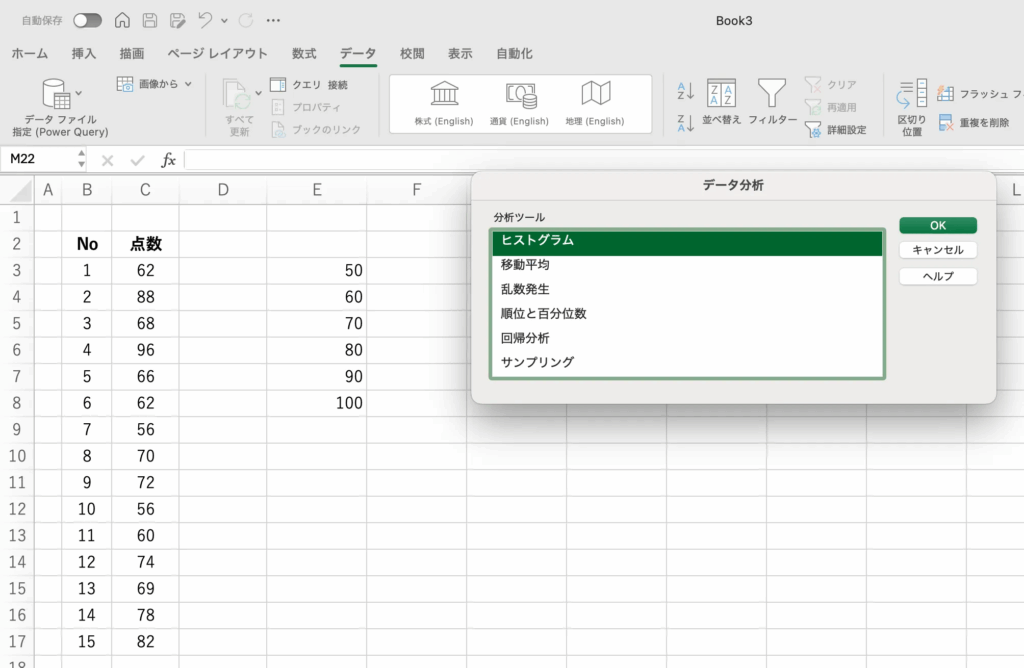Viewport: 1024px width, 668px height.
Task: Click the プロパティ item
Action: pyautogui.click(x=306, y=107)
